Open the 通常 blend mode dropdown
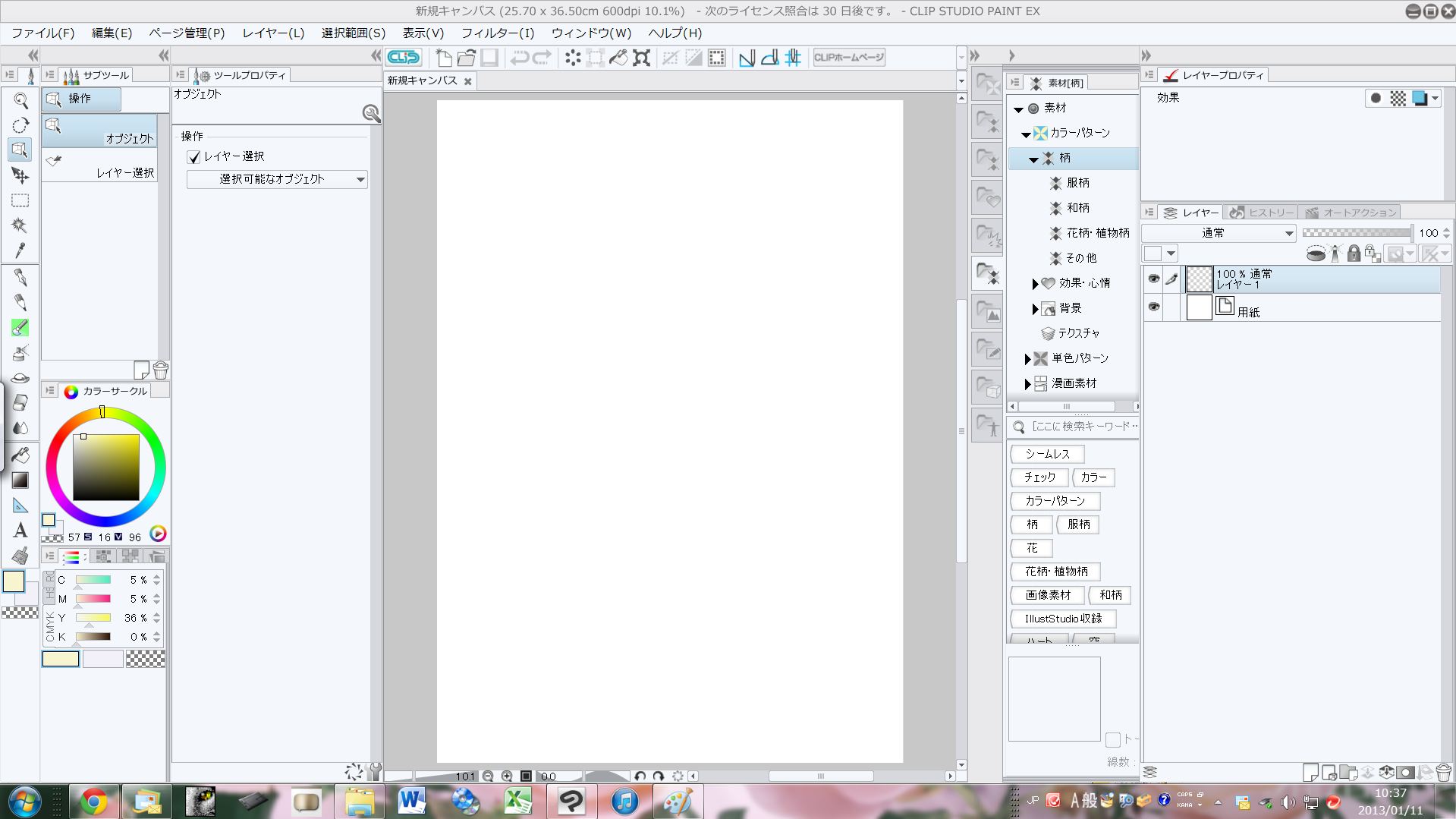 click(1219, 233)
